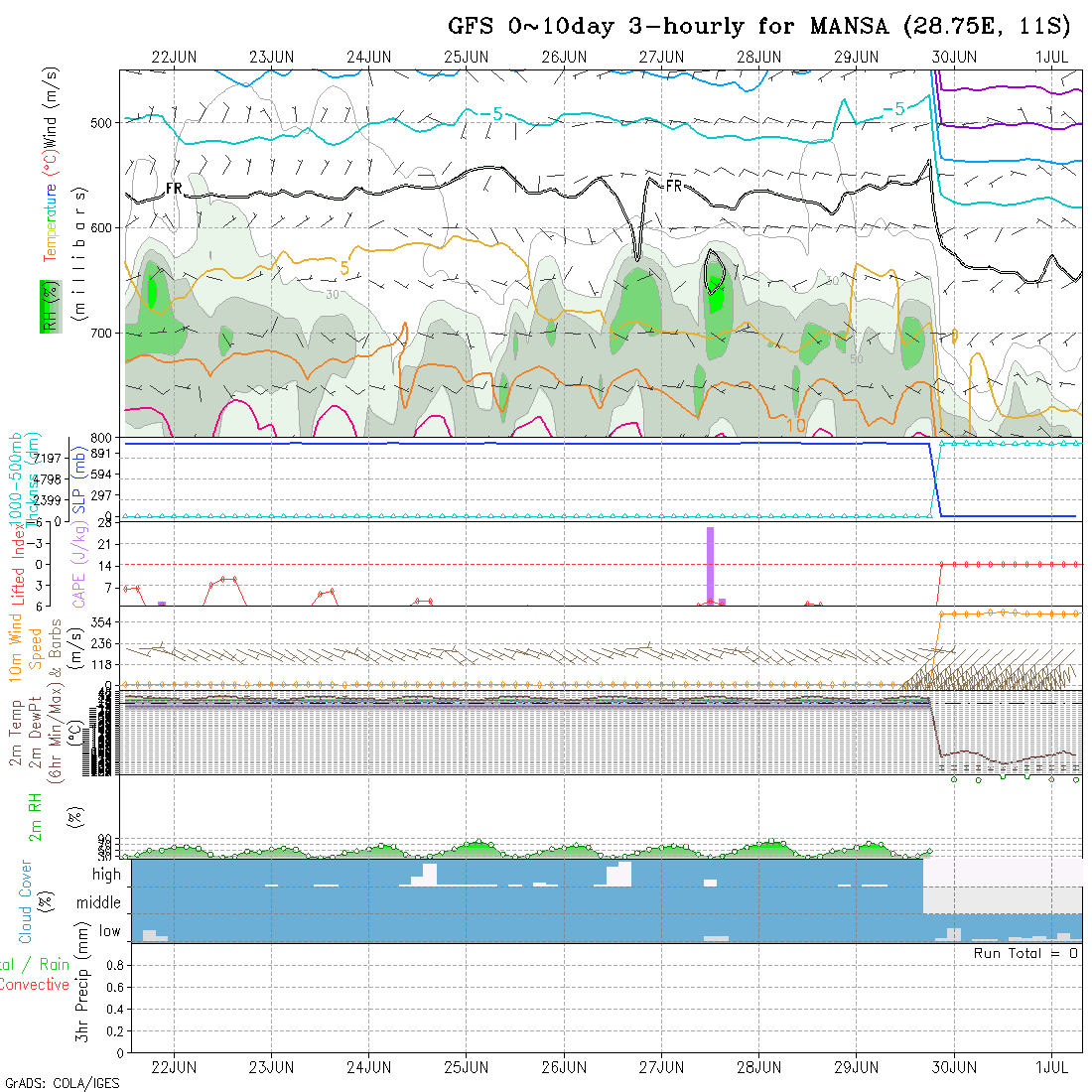Click the top 30JUN date label

point(954,57)
